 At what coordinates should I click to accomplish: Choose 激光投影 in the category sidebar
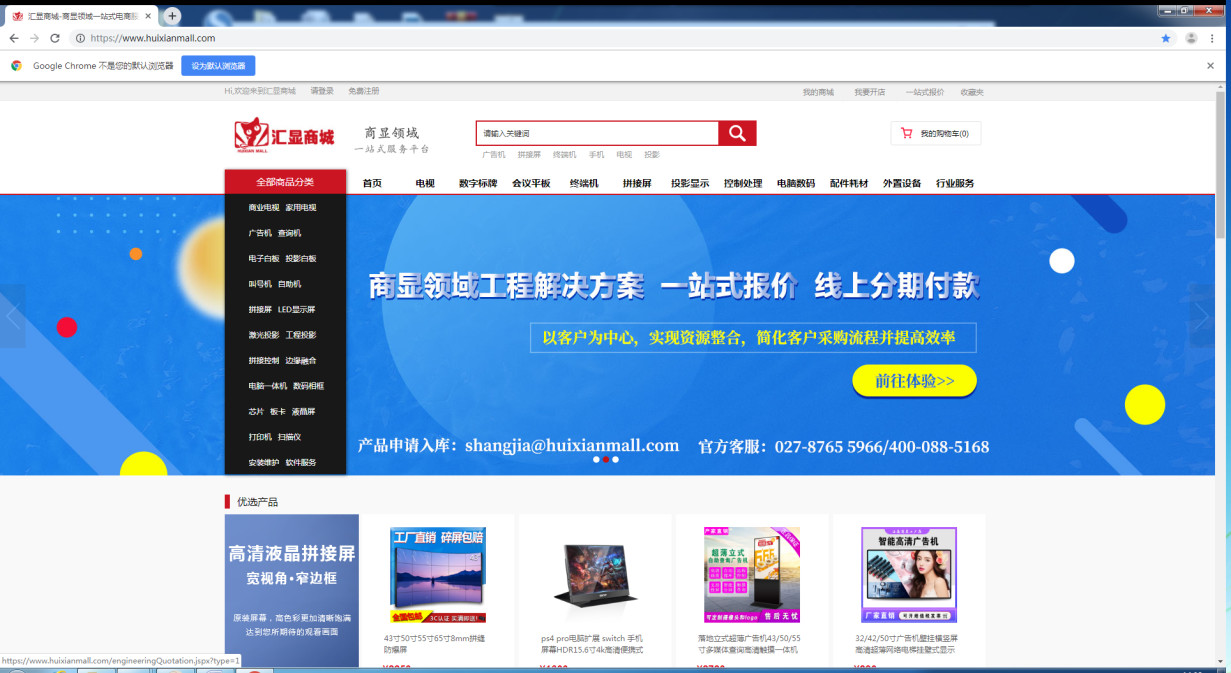click(x=264, y=335)
